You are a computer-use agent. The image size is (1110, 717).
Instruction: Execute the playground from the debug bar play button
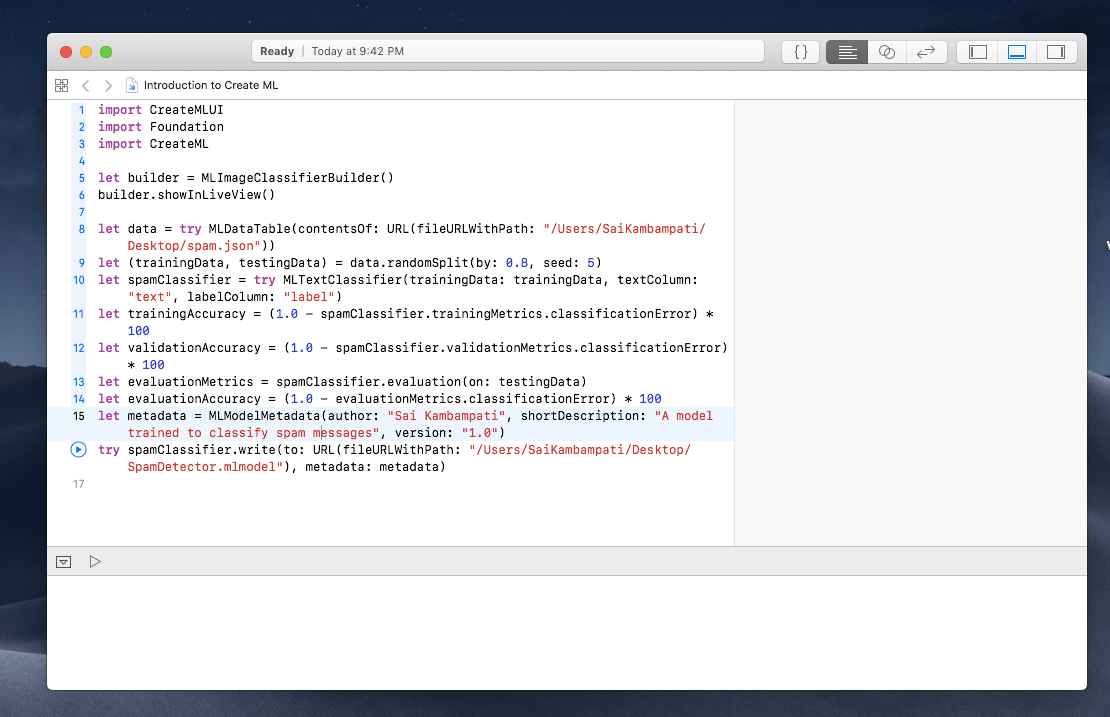95,562
